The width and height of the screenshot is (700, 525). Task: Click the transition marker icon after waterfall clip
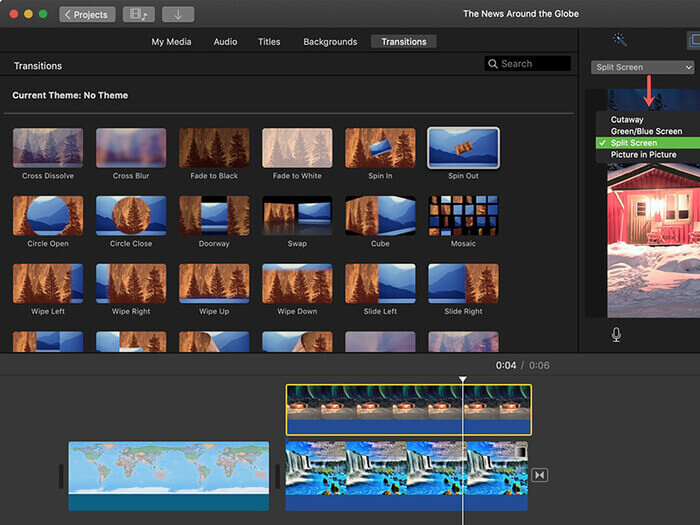click(540, 475)
